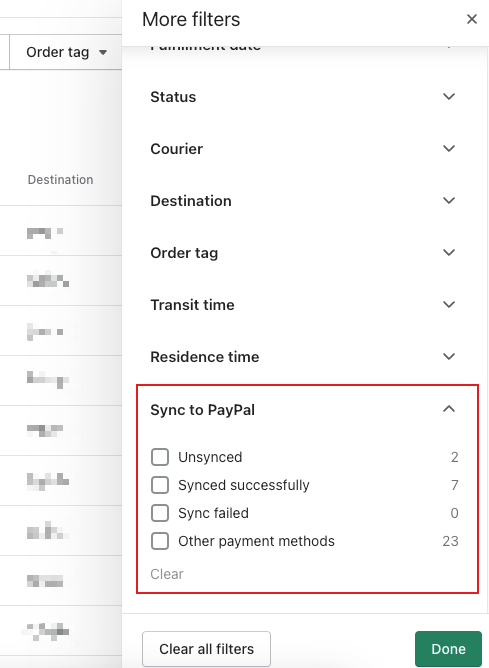Expand the Order tag filter chevron

449,253
